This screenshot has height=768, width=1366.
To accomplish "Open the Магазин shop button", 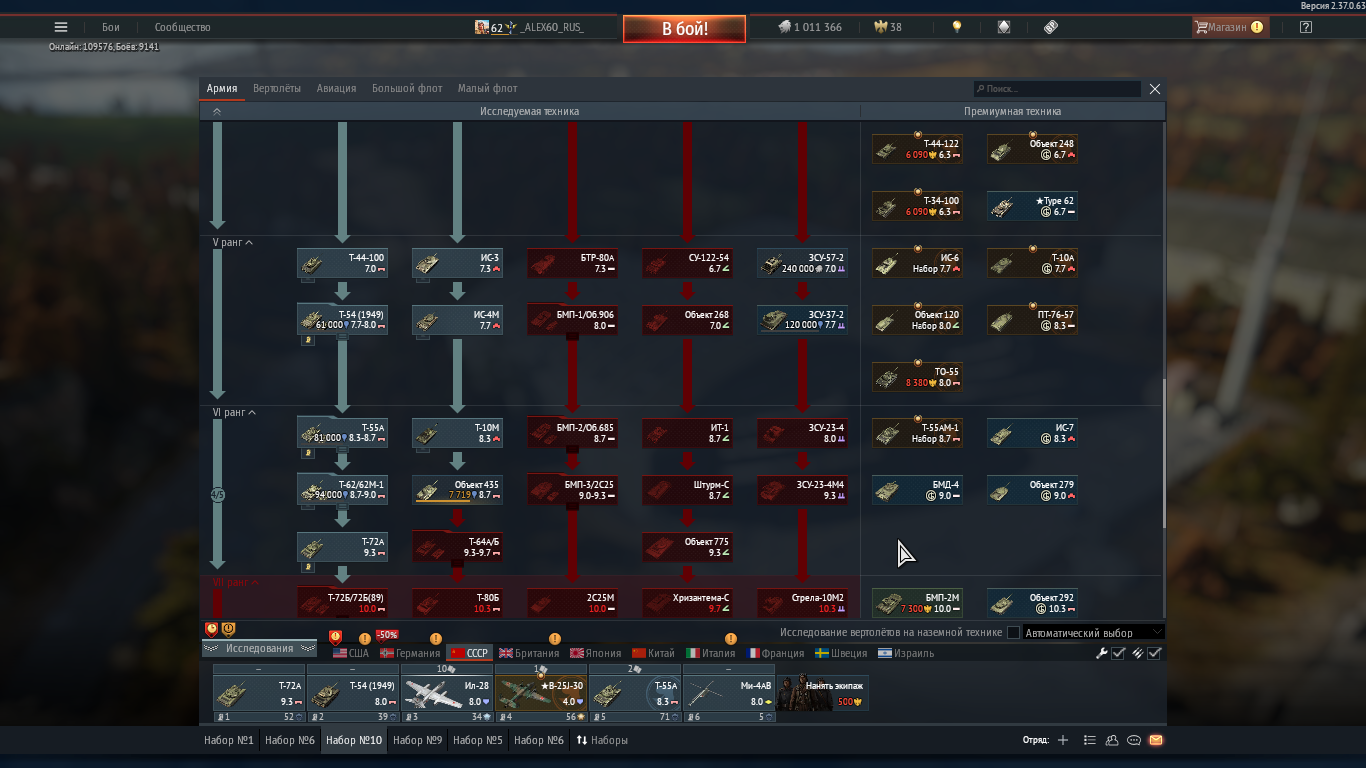I will point(1230,27).
